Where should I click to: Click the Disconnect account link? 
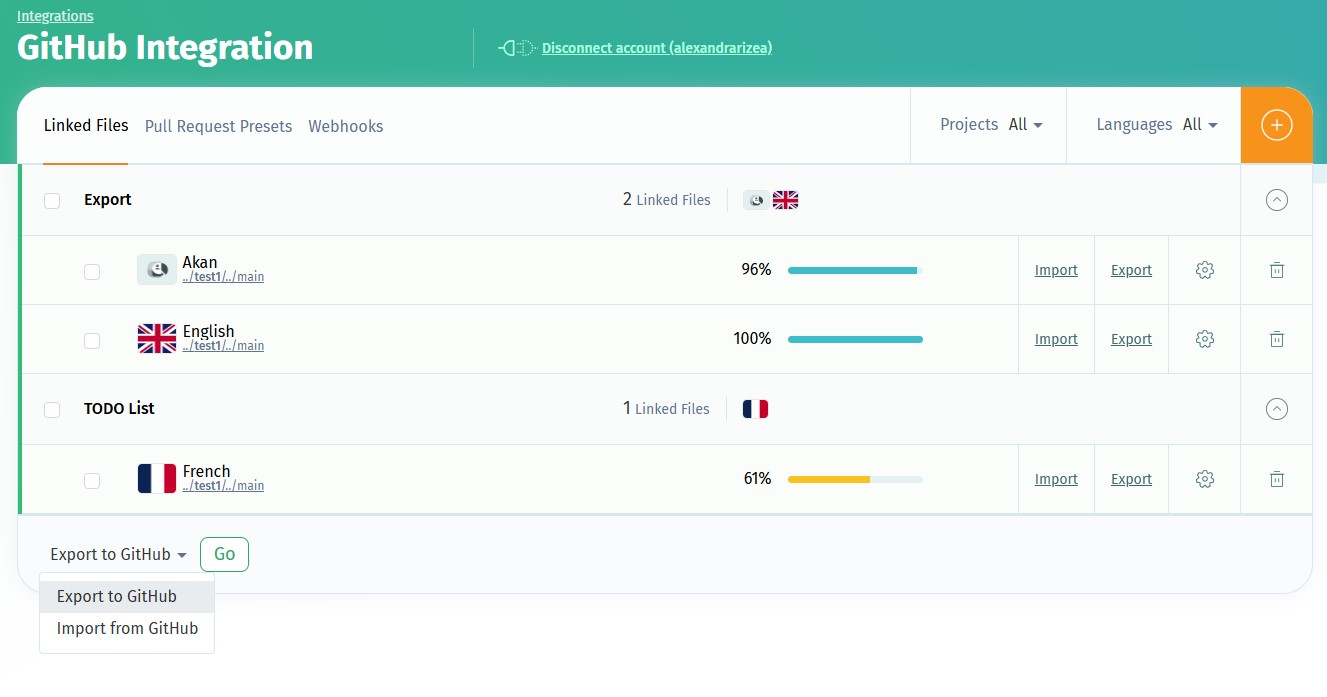point(656,47)
